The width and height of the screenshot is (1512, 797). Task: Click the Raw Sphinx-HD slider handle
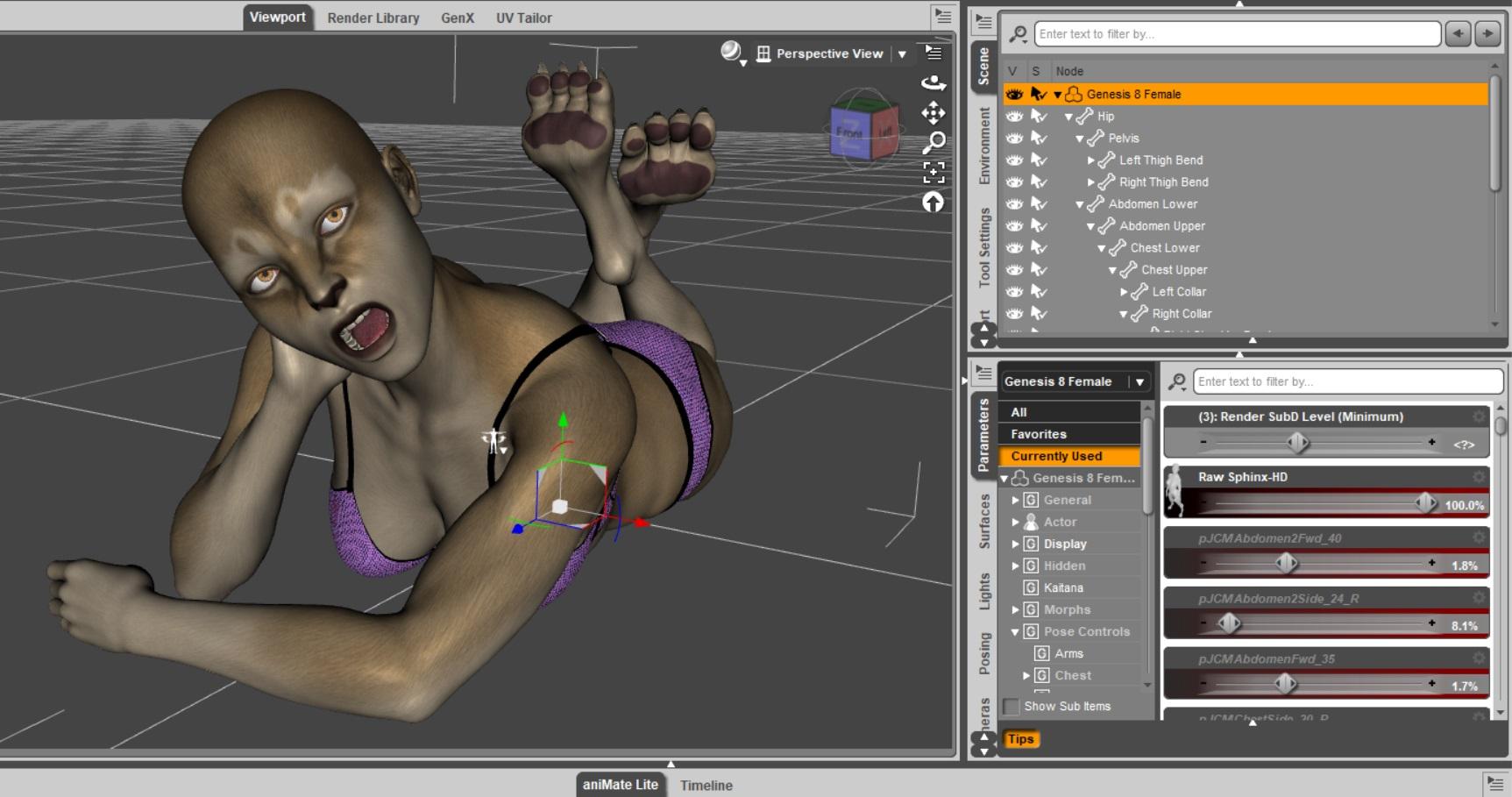click(x=1426, y=502)
